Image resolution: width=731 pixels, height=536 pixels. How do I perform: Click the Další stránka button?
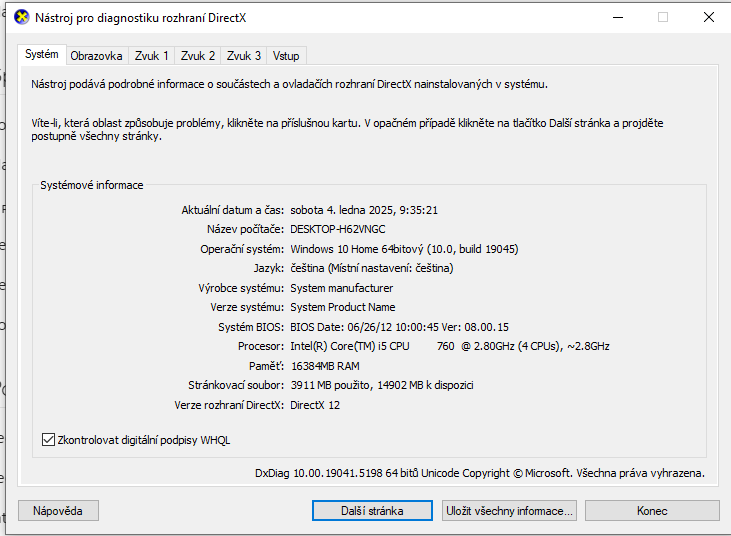[372, 511]
